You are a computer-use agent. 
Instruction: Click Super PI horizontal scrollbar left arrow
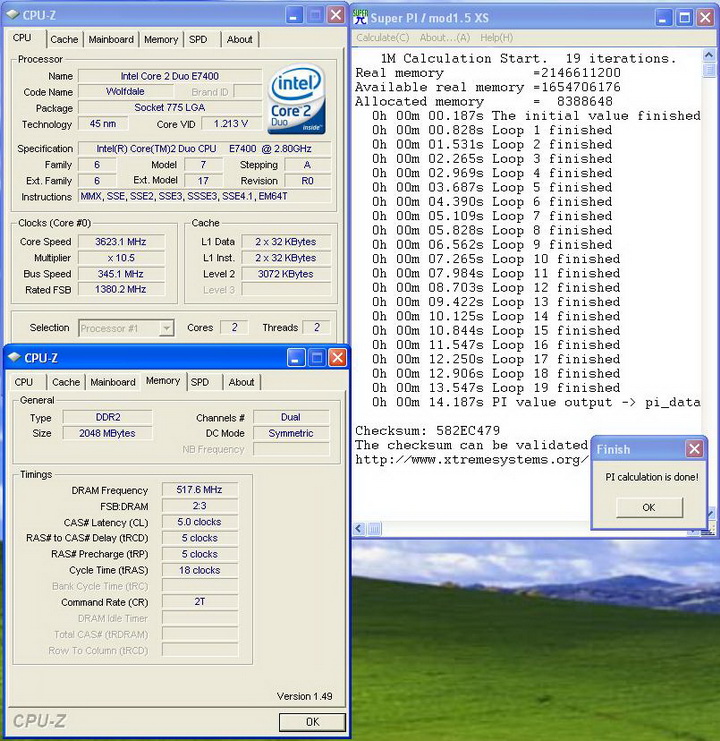(x=359, y=528)
